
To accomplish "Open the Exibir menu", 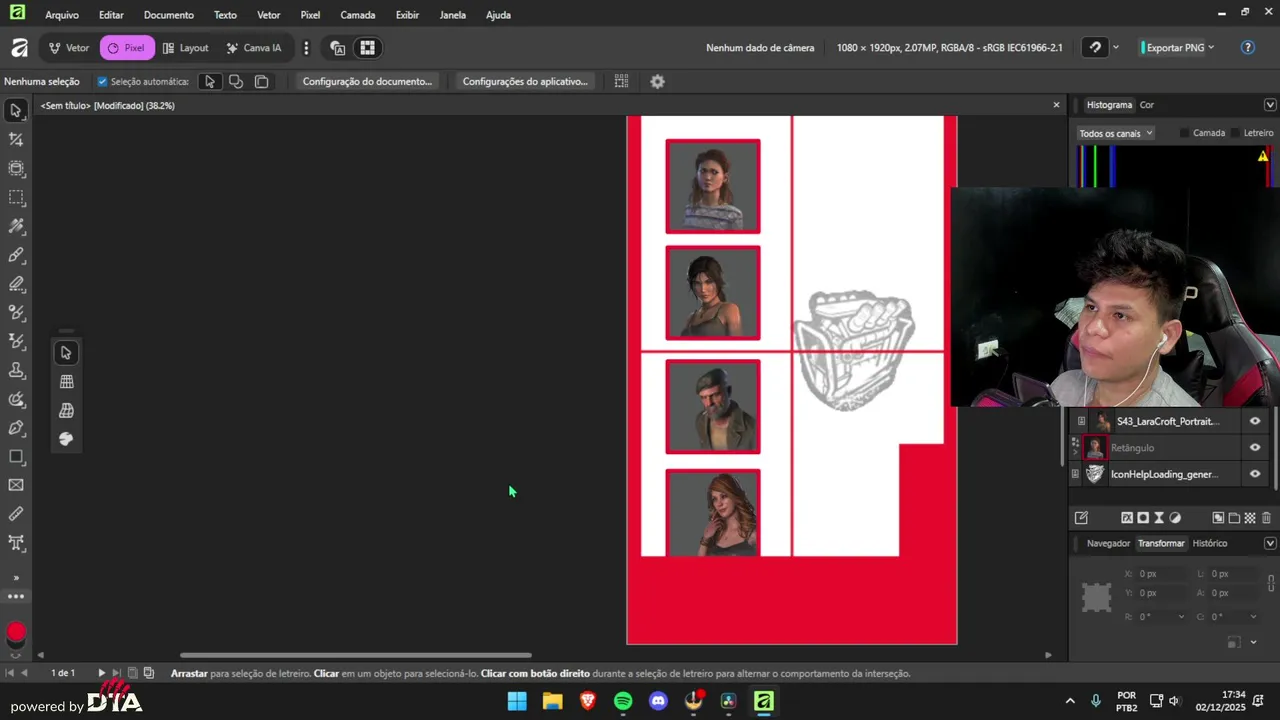I will [407, 15].
